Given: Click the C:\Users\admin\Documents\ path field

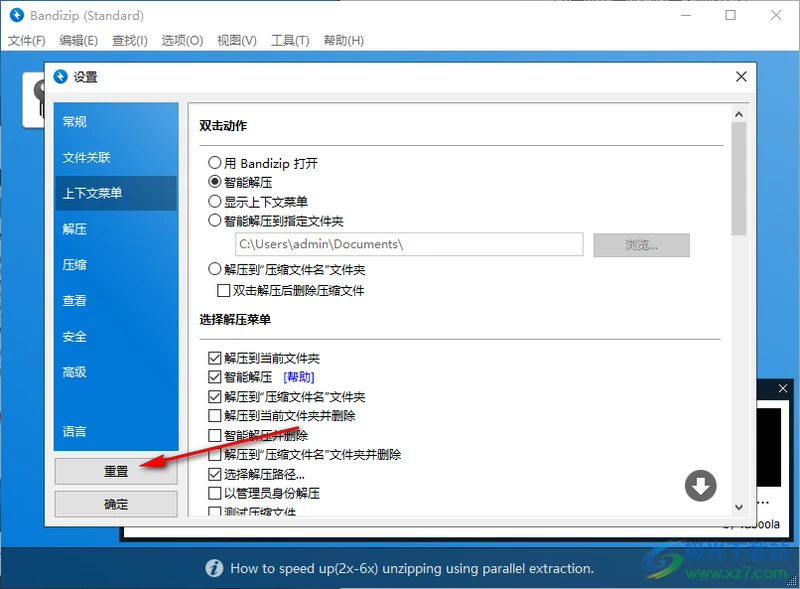Looking at the screenshot, I should (409, 244).
